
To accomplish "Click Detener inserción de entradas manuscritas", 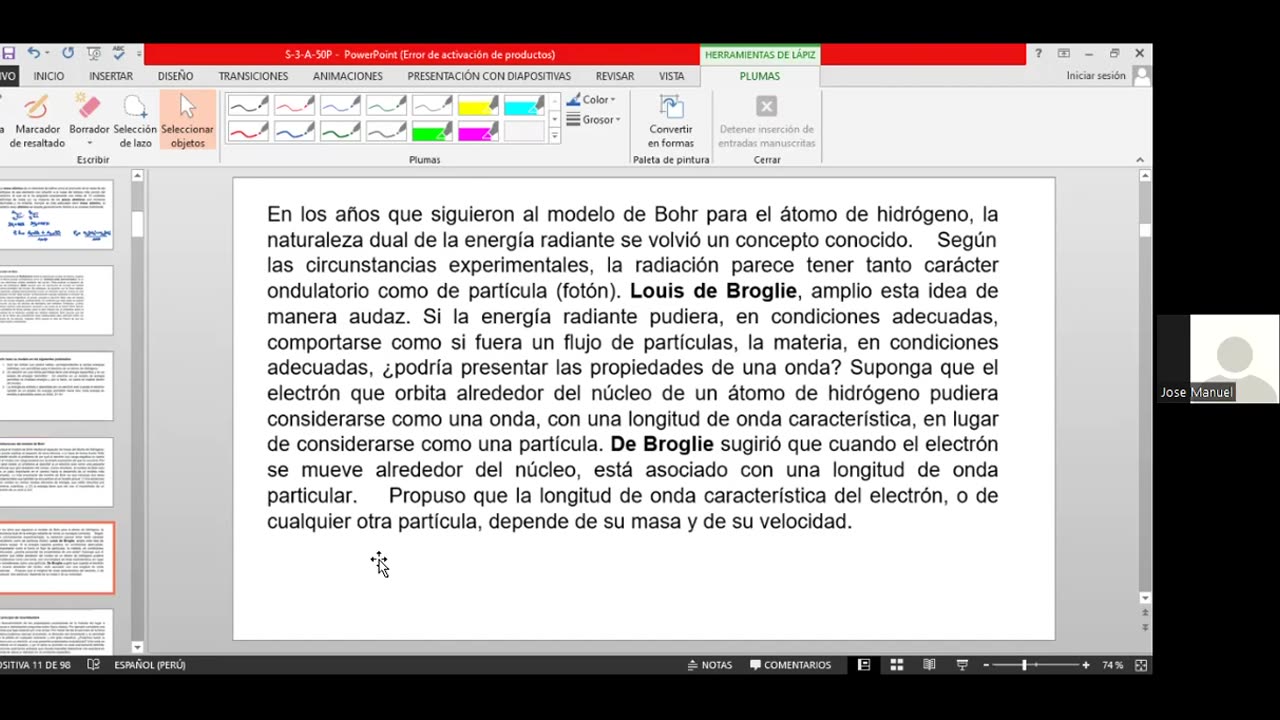I will (766, 121).
